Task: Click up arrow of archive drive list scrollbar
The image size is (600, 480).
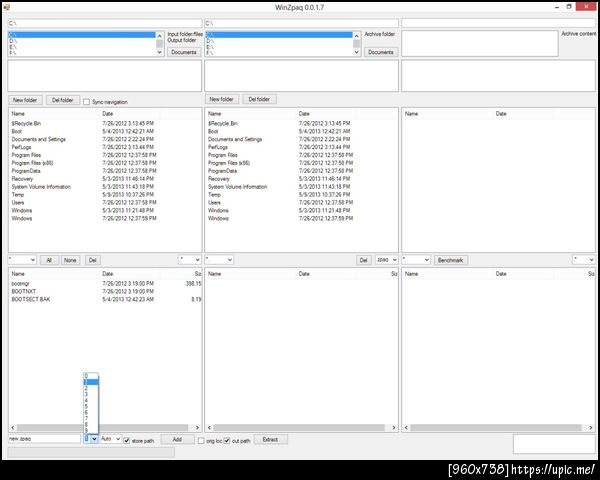Action: [x=356, y=36]
